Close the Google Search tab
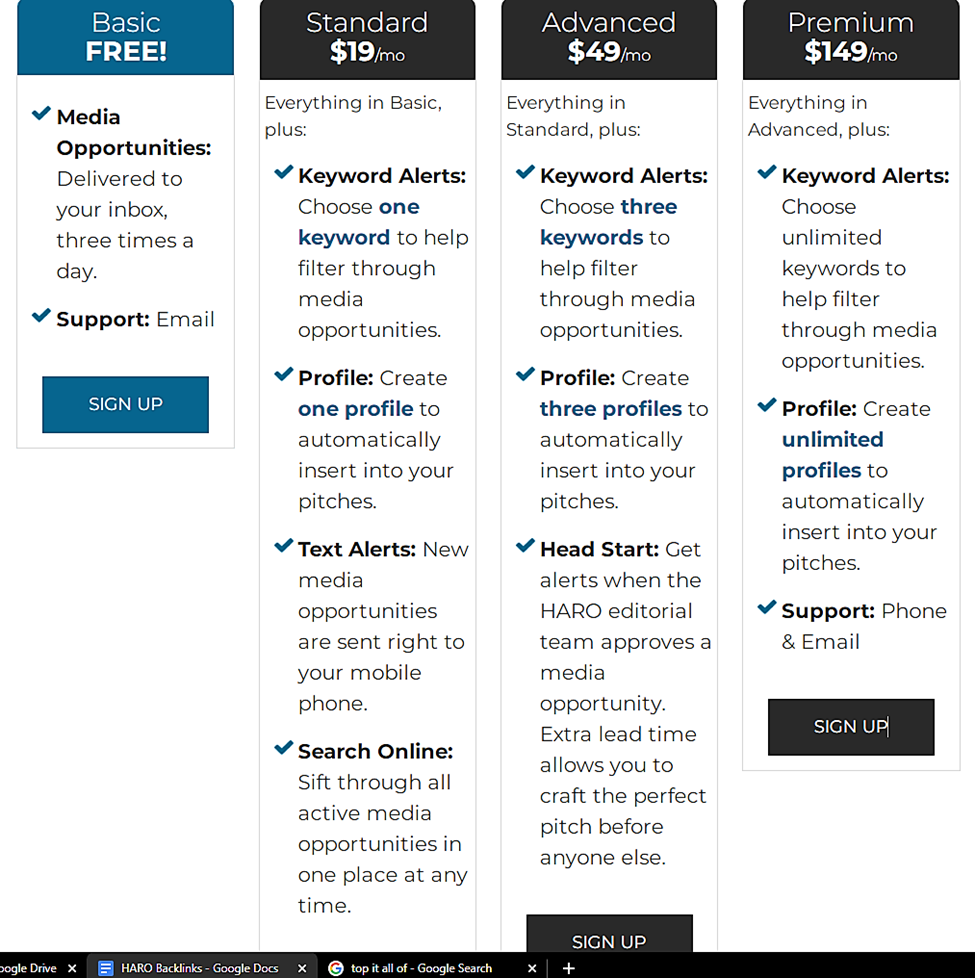 pos(532,968)
